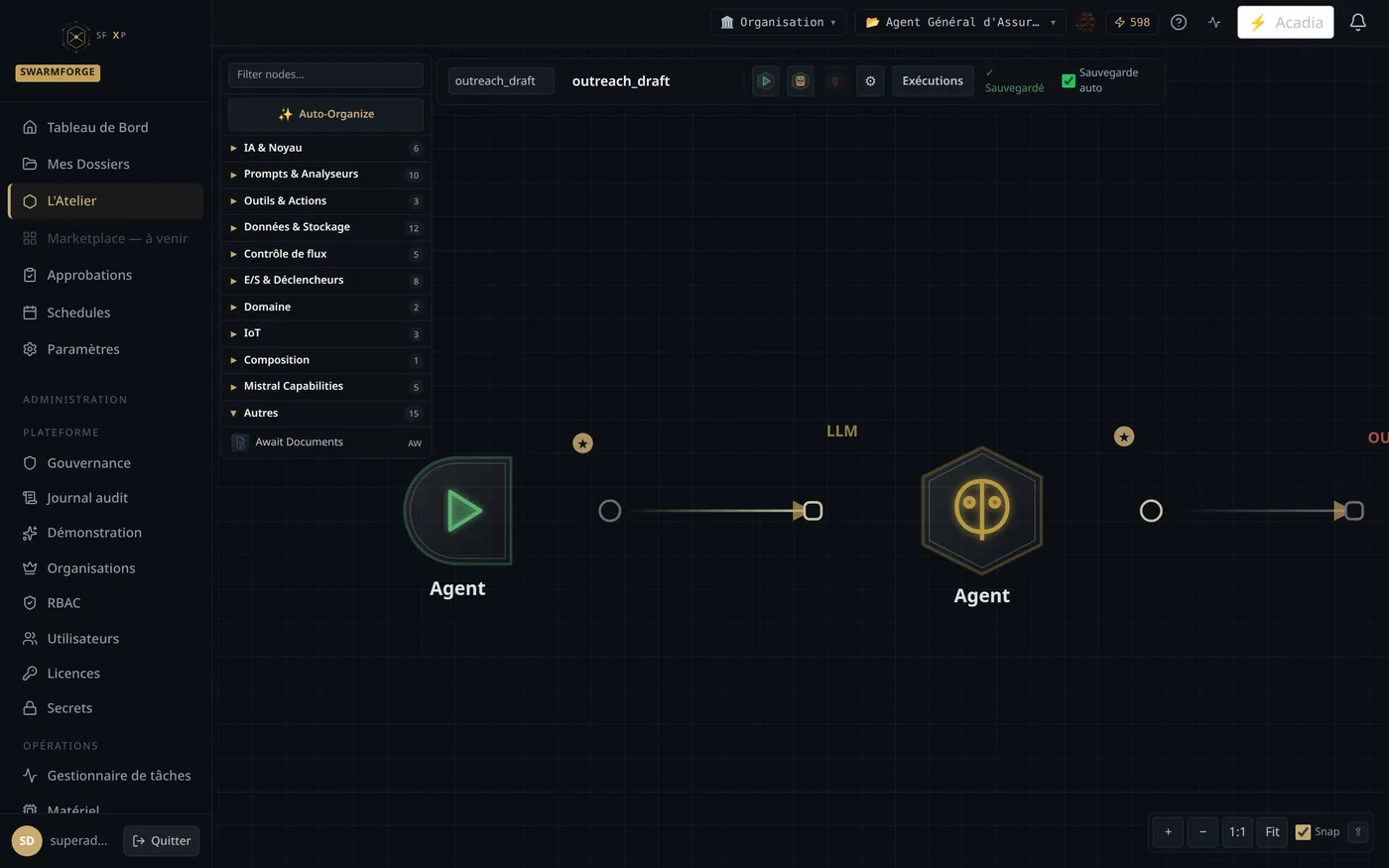Viewport: 1389px width, 868px height.
Task: Open the activity pulse icon in header
Action: (1214, 22)
